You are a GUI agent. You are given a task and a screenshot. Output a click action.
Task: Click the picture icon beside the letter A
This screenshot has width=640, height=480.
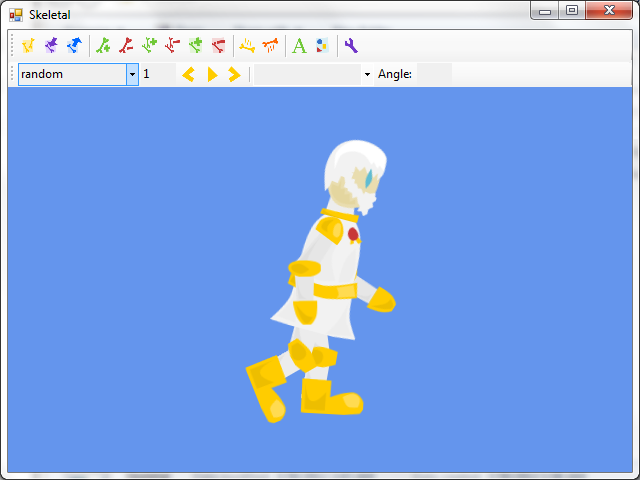pyautogui.click(x=321, y=45)
